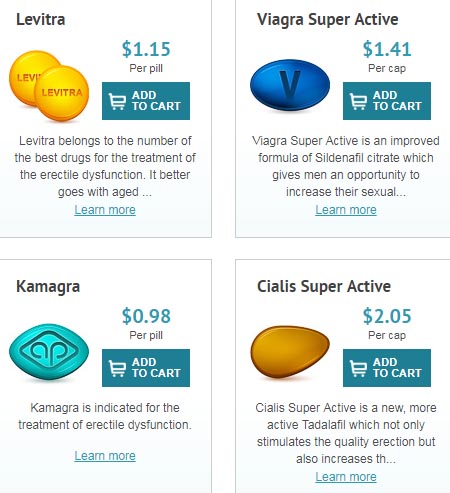The width and height of the screenshot is (450, 493).
Task: Follow the Learn more link for Kamagra
Action: 105,456
